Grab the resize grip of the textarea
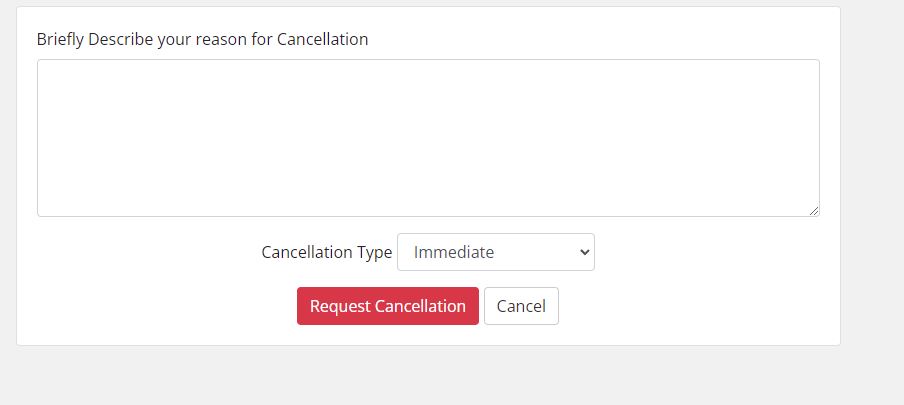 pos(814,211)
